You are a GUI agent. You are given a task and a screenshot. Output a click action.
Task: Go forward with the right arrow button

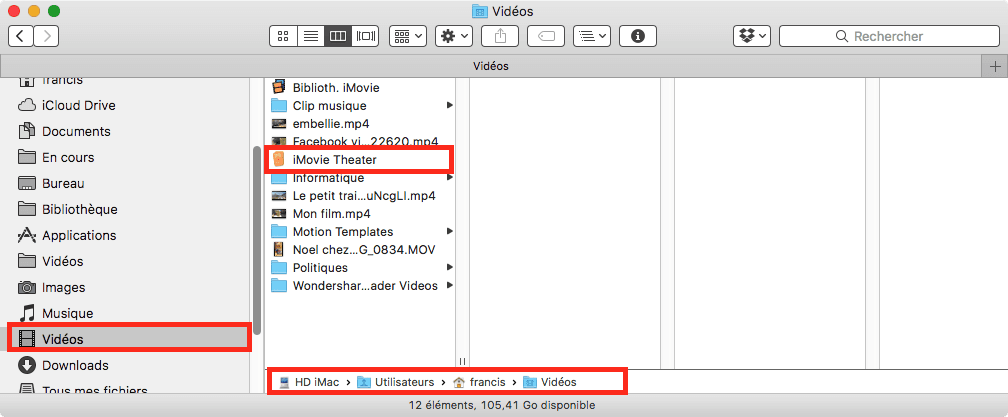(46, 36)
